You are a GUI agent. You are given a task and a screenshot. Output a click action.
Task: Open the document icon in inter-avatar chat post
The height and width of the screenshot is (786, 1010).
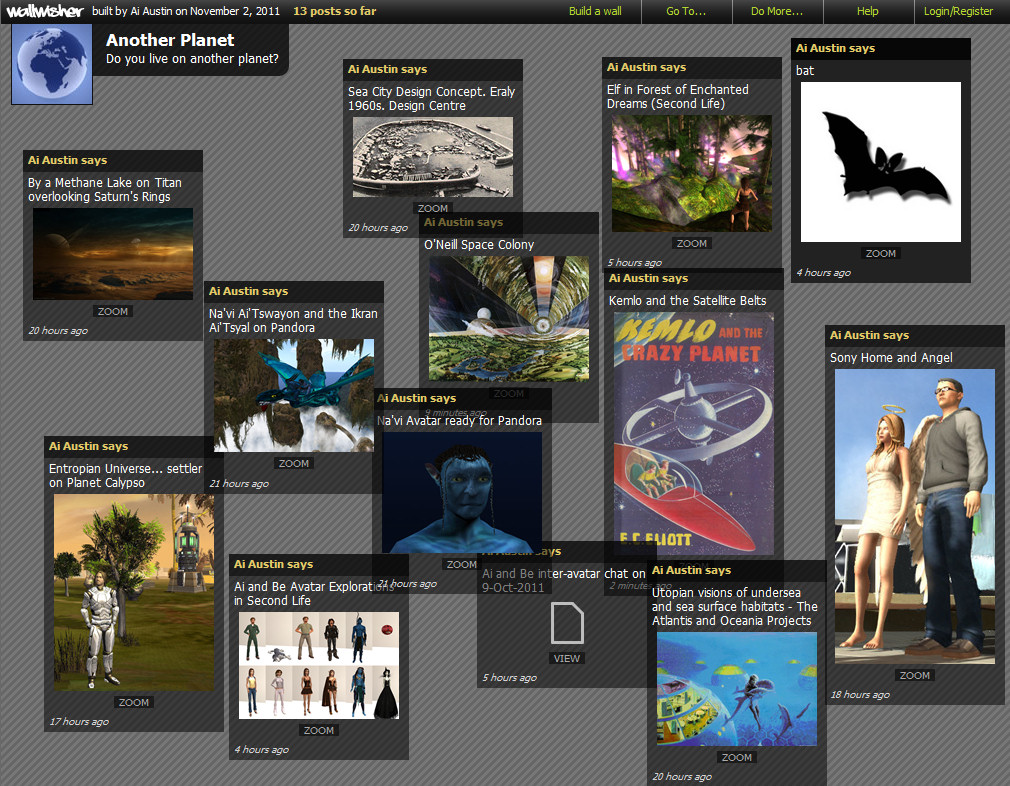(567, 623)
